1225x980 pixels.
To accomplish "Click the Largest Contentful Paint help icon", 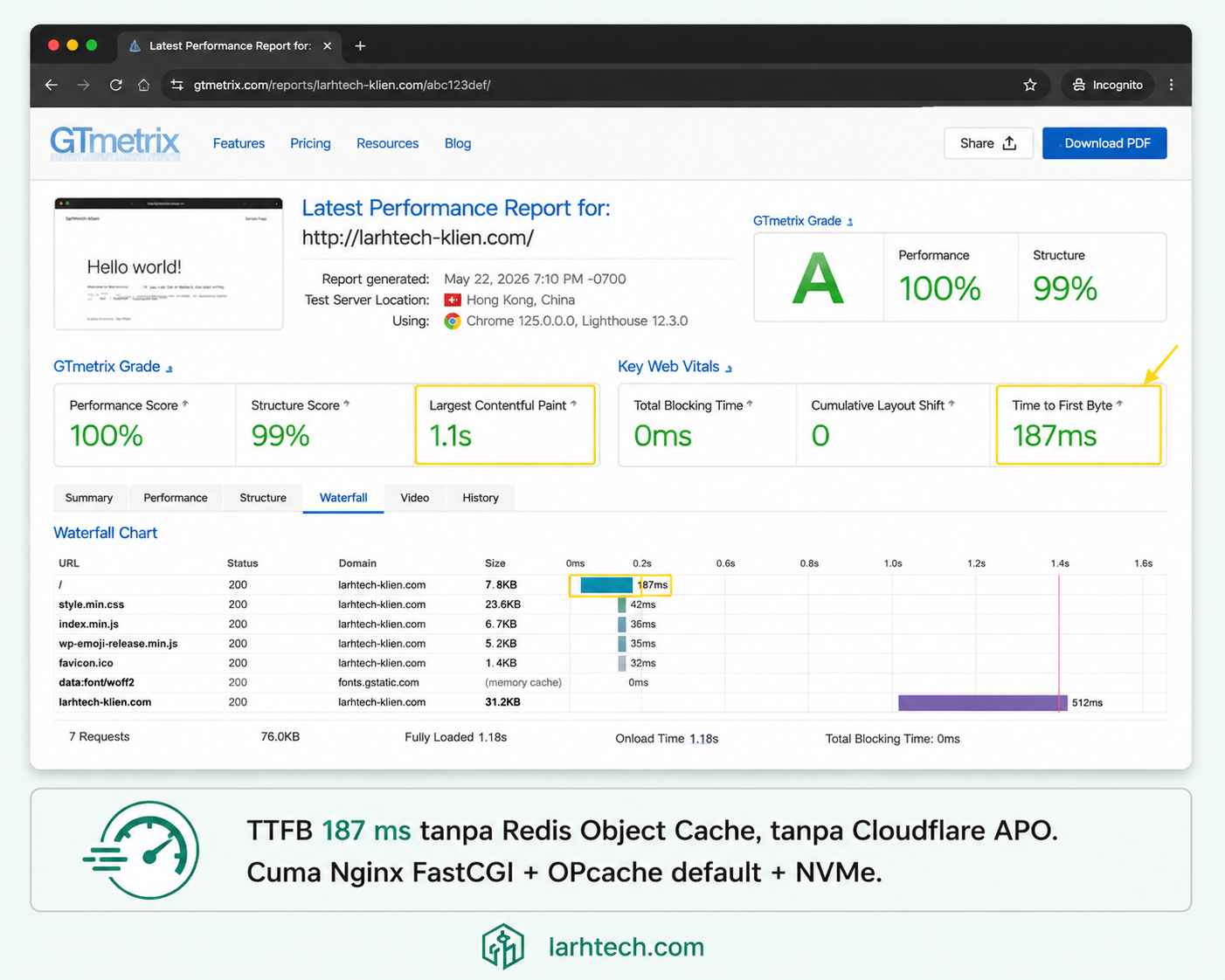I will [573, 404].
